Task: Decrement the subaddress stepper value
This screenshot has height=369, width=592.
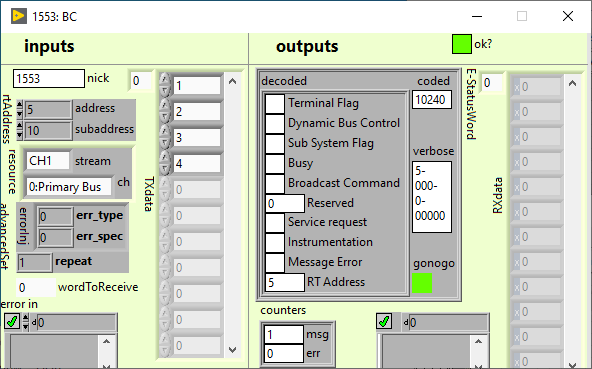Action: pos(20,134)
